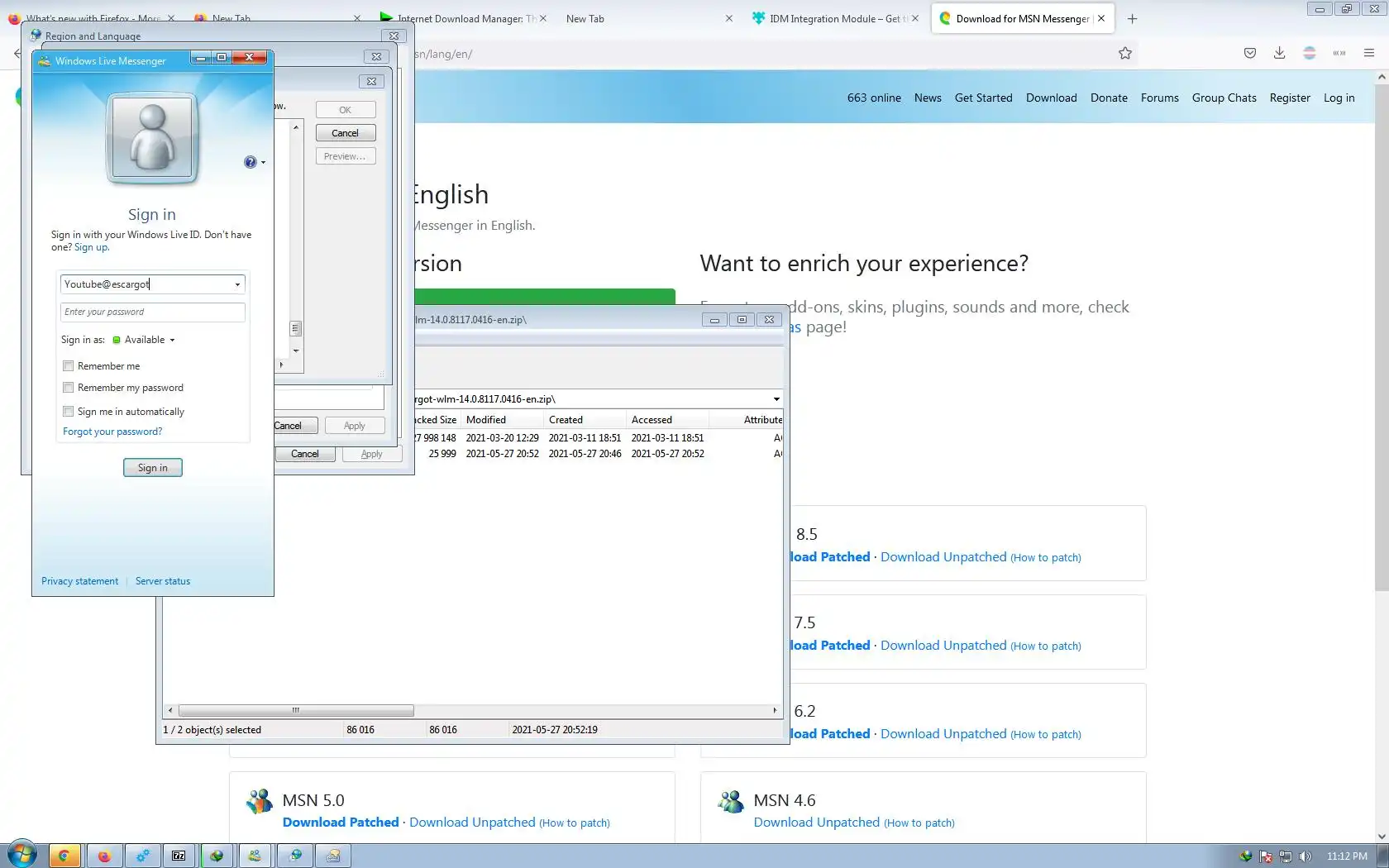Click the dialog list vertical scrollbar thumb

[296, 328]
